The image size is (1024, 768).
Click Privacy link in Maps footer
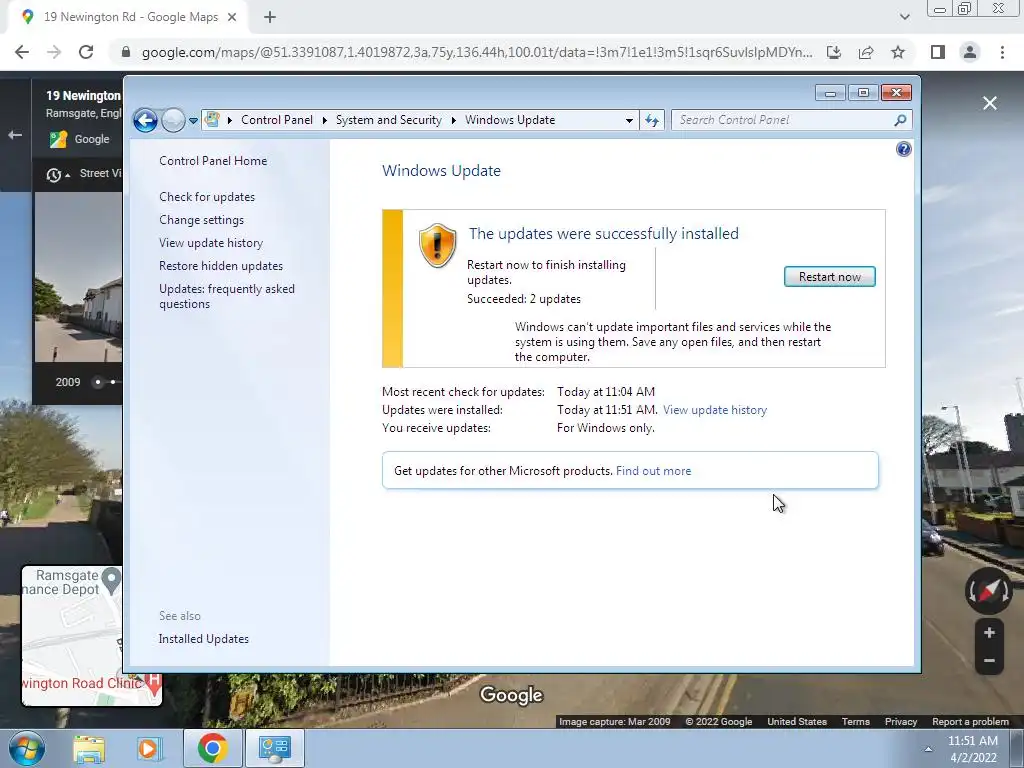tap(901, 722)
